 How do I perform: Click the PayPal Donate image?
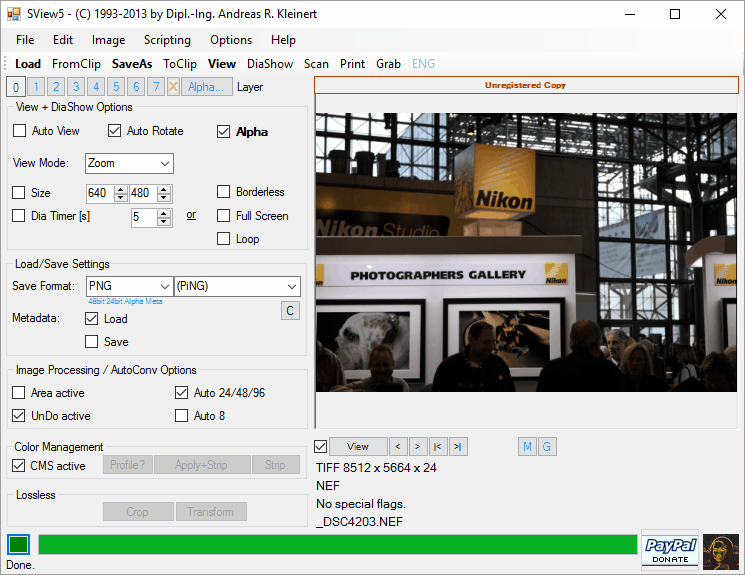[x=670, y=550]
